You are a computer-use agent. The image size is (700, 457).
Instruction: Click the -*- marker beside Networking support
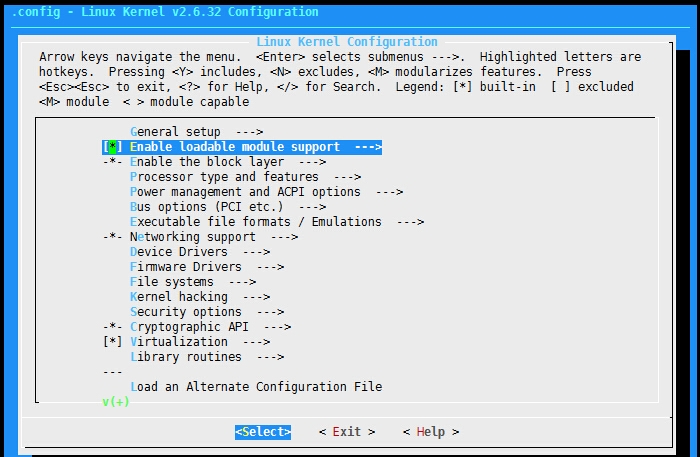112,237
